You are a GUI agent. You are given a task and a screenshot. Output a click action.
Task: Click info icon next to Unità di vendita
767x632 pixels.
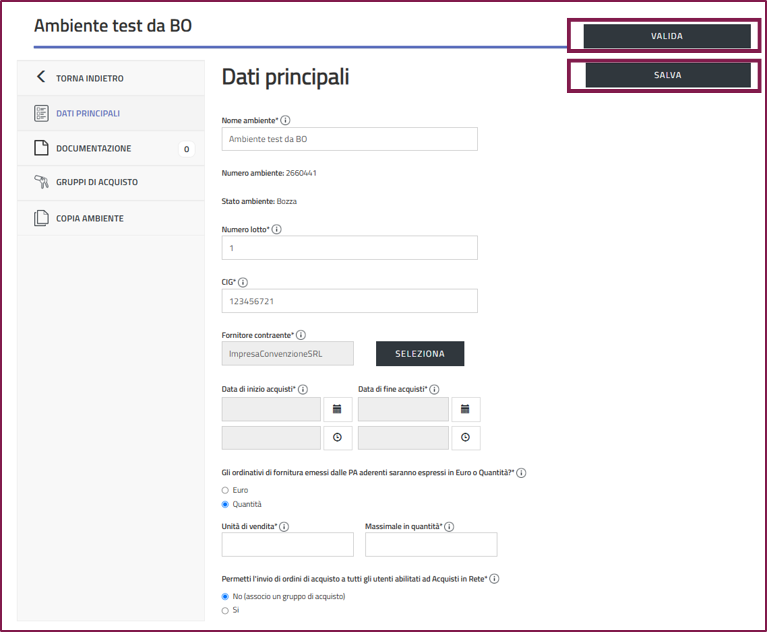tap(284, 526)
